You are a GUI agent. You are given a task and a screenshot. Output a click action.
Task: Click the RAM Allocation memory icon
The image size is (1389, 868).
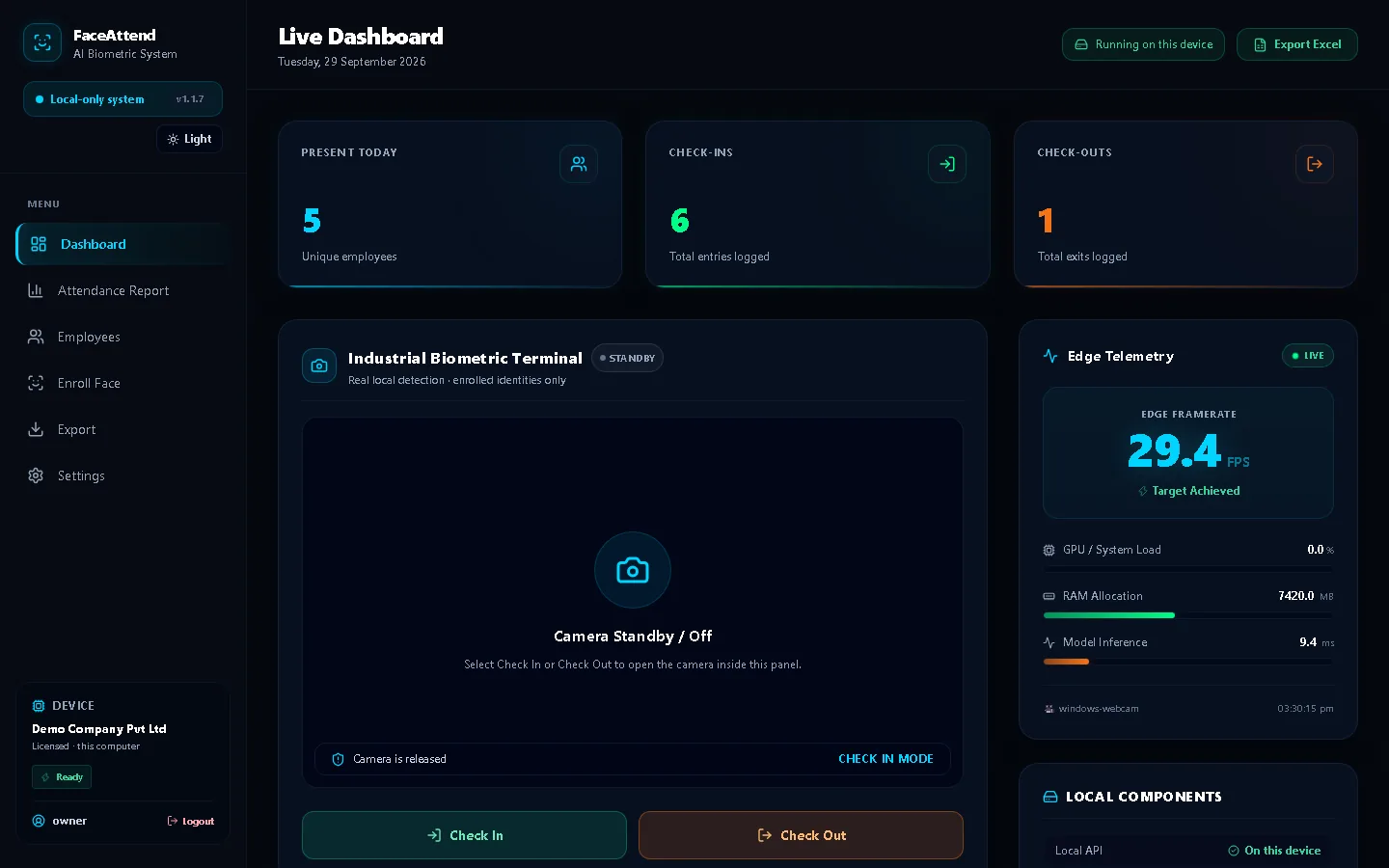(1049, 596)
